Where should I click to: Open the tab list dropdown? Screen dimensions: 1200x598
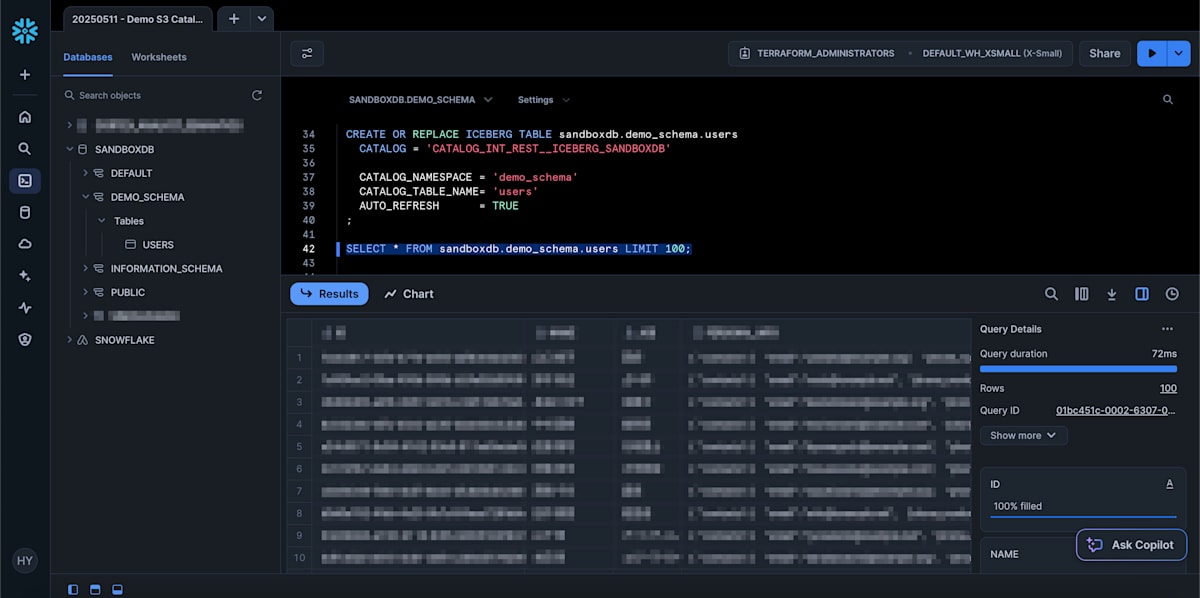point(261,18)
